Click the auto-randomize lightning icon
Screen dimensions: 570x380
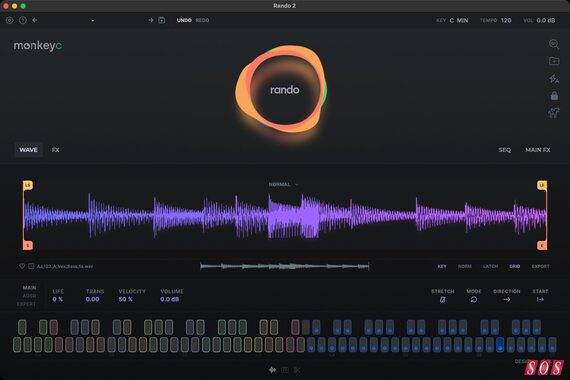(554, 79)
